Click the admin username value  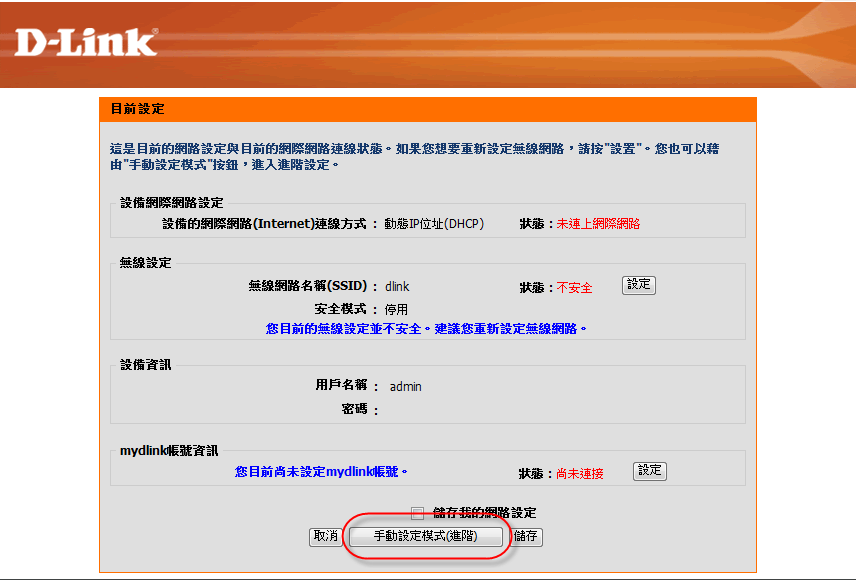[405, 386]
